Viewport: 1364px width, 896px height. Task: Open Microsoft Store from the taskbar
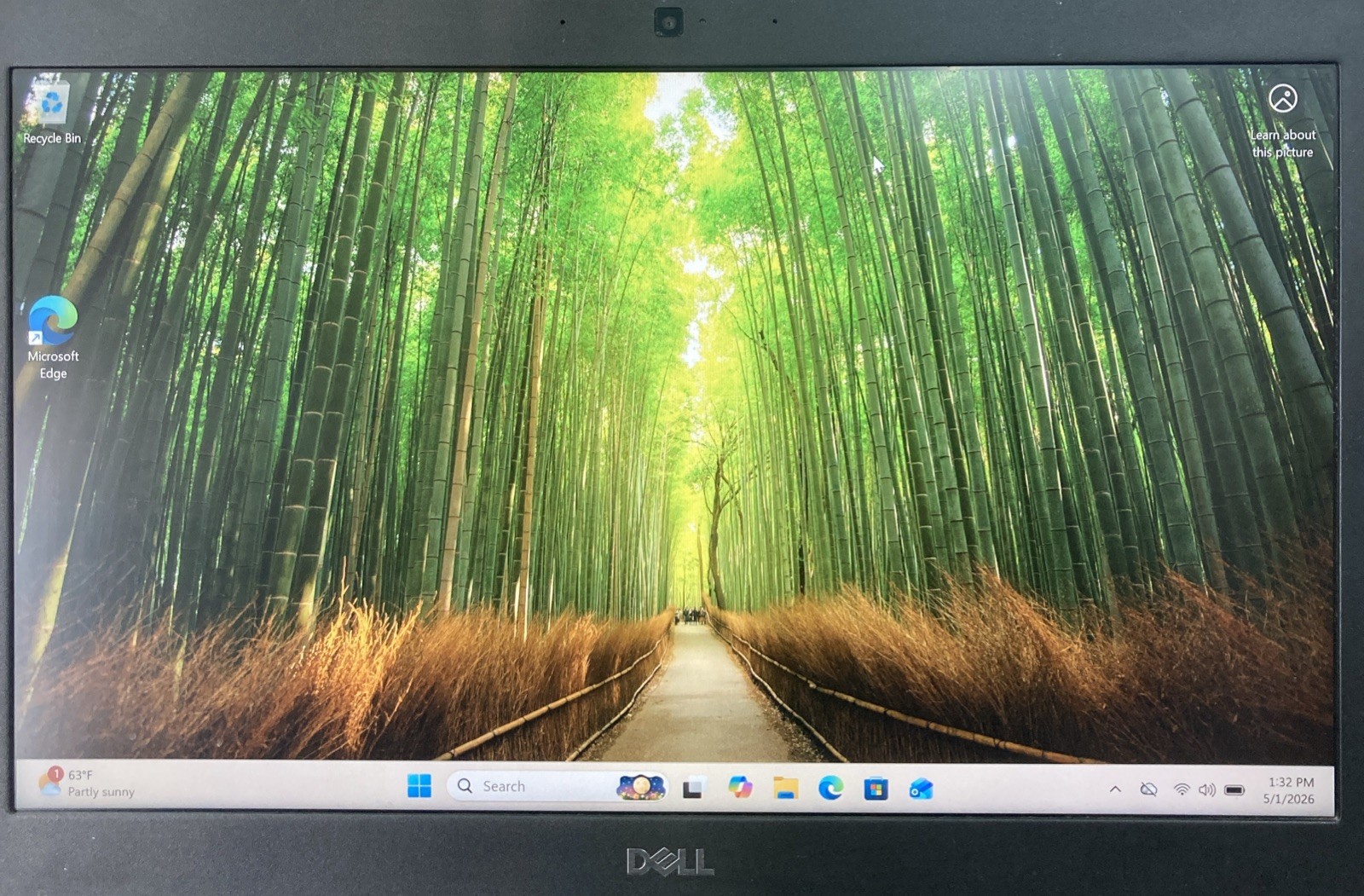pos(876,789)
